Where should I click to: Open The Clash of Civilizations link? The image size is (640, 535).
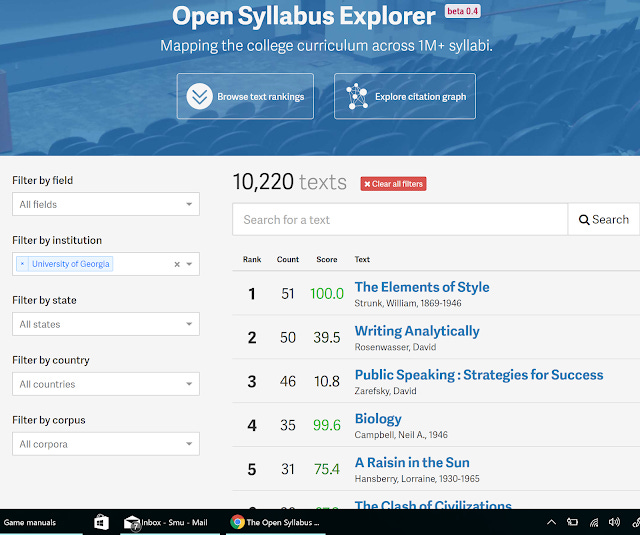pyautogui.click(x=433, y=505)
